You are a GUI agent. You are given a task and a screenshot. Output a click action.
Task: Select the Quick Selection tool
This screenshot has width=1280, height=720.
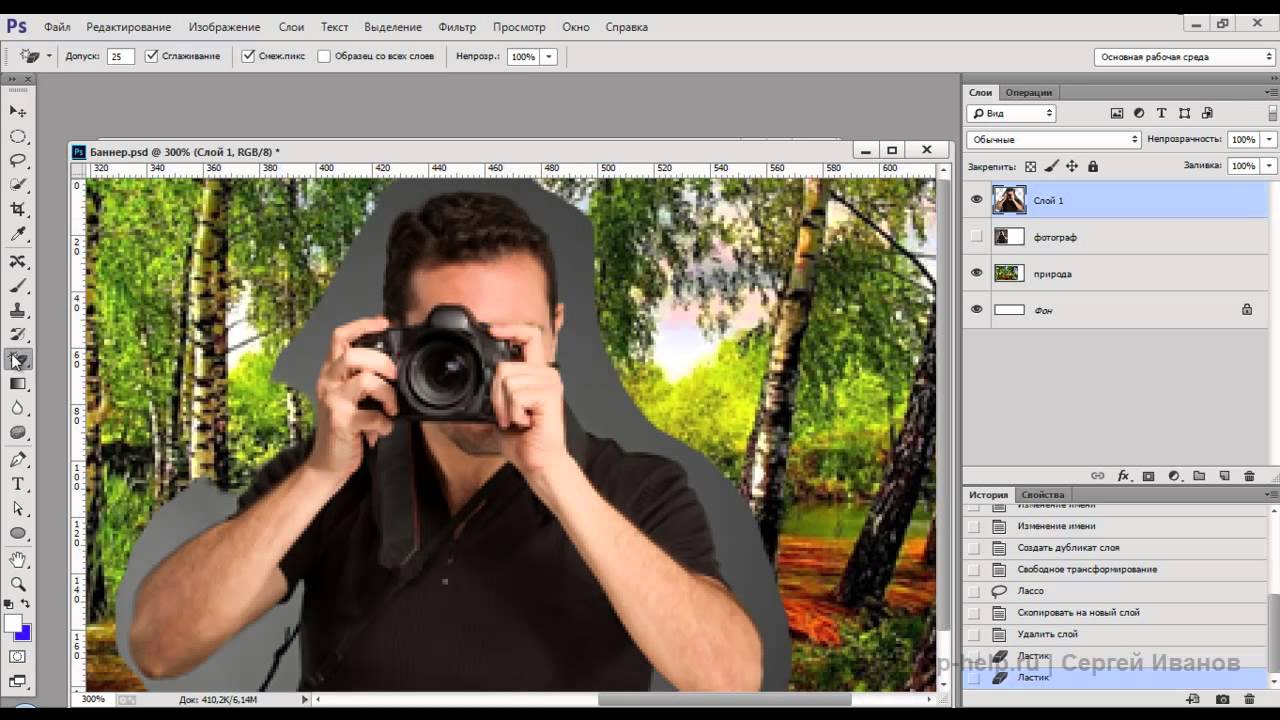click(18, 185)
